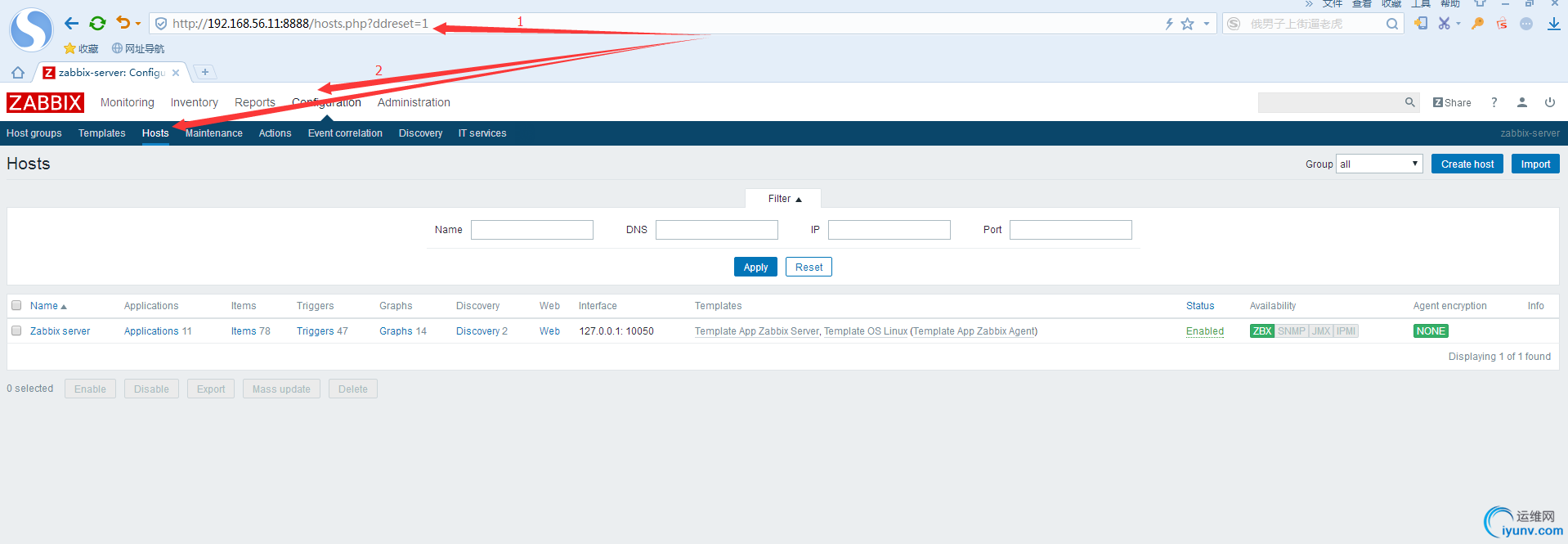Click the Enabled status link
This screenshot has width=1568, height=544.
[x=1205, y=331]
